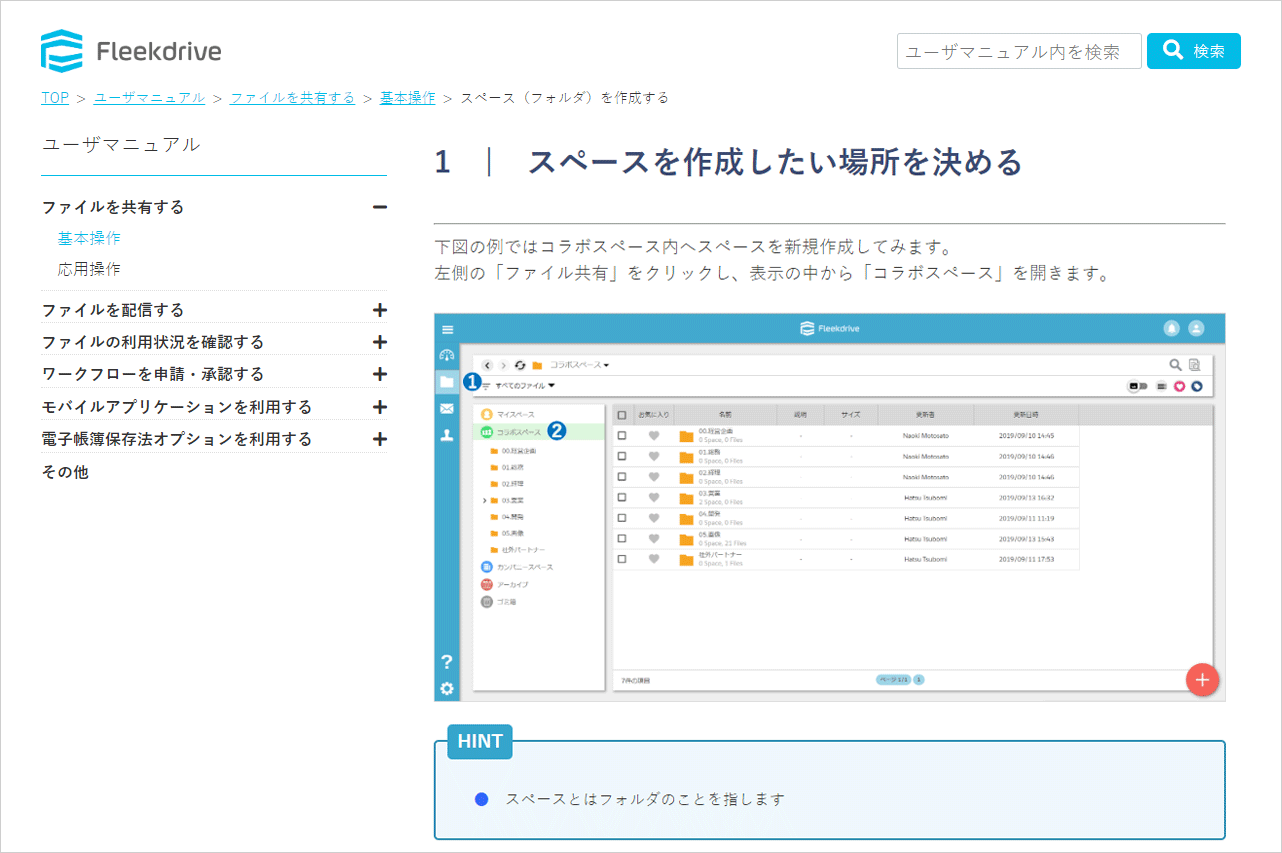Click the person icon in app sidebar
The height and width of the screenshot is (853, 1282).
447,435
